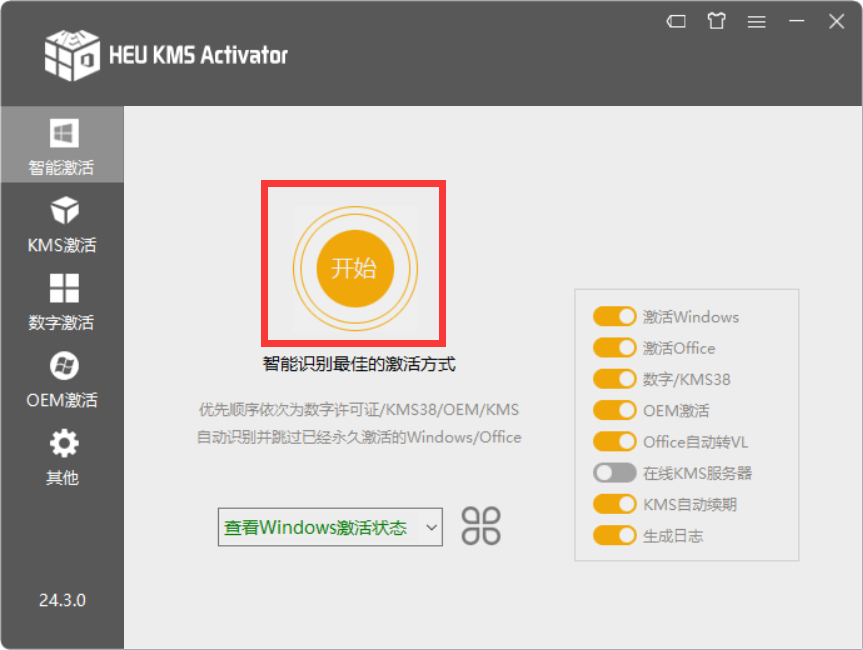Click the tag icon in title bar
The height and width of the screenshot is (650, 863).
676,21
